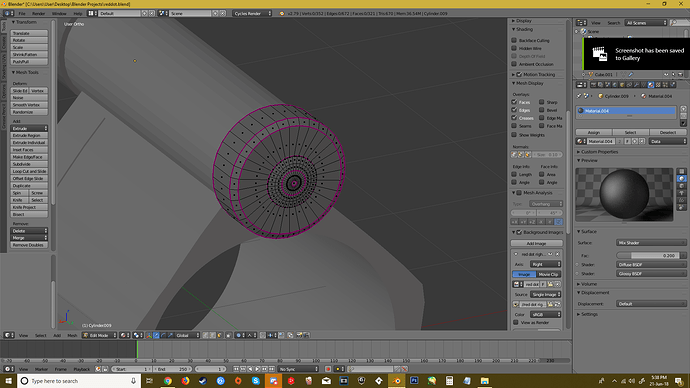
Task: Open the Marker menu in timeline
Action: point(41,369)
